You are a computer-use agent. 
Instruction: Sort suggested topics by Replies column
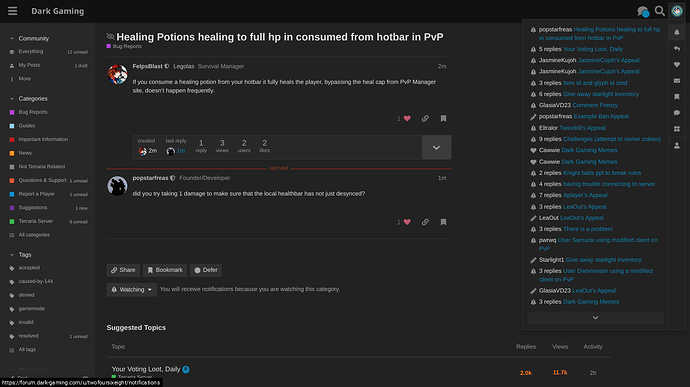point(525,347)
